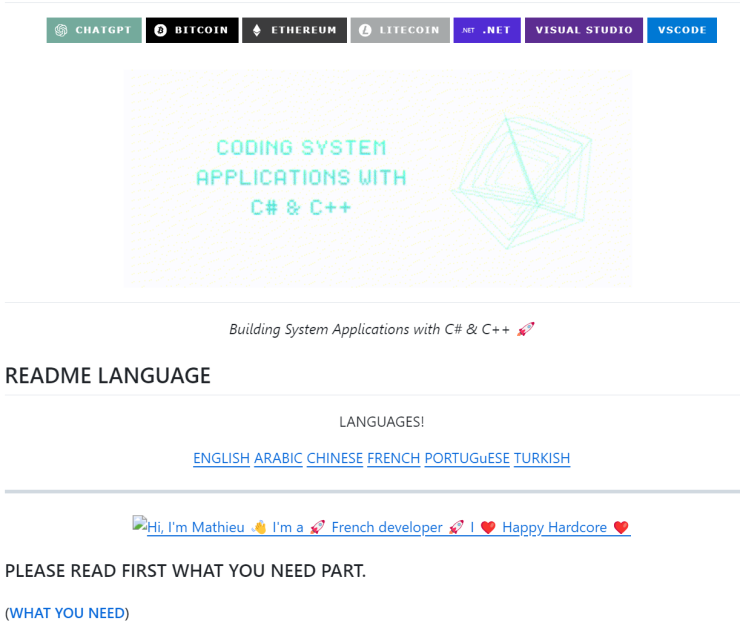Image resolution: width=740 pixels, height=629 pixels.
Task: Open the ARABIC README link
Action: [278, 458]
